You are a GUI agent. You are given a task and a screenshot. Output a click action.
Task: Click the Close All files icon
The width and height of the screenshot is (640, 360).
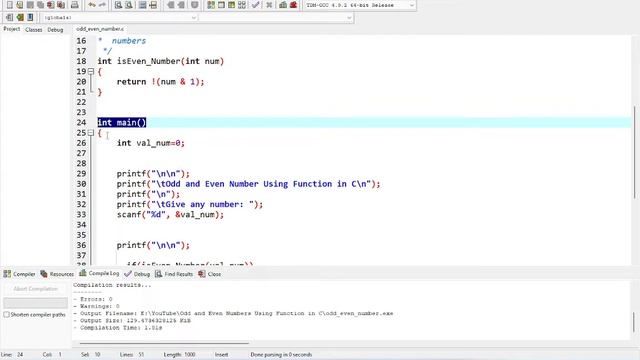pos(61,5)
